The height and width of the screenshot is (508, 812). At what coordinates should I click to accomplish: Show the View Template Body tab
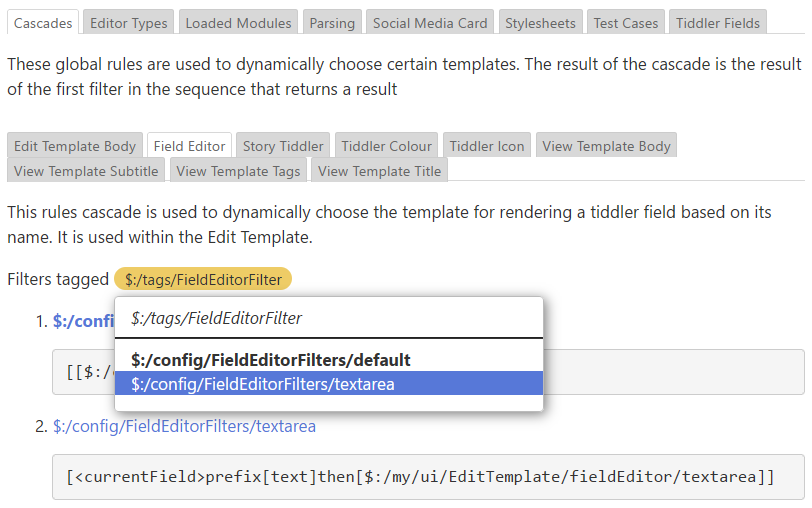coord(606,146)
